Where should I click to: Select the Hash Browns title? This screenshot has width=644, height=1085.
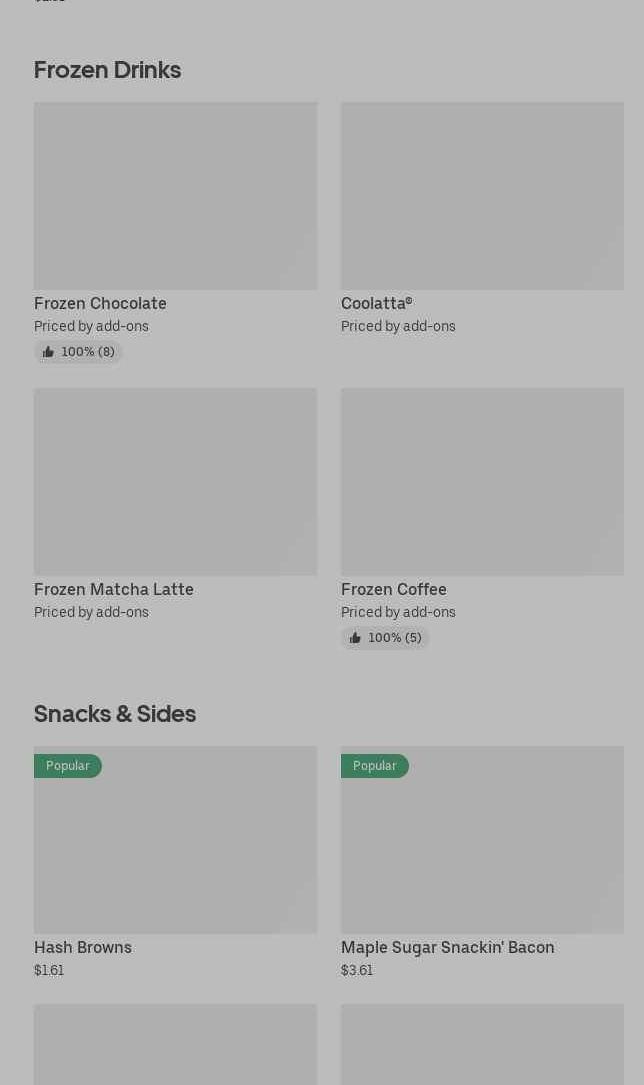click(x=83, y=947)
